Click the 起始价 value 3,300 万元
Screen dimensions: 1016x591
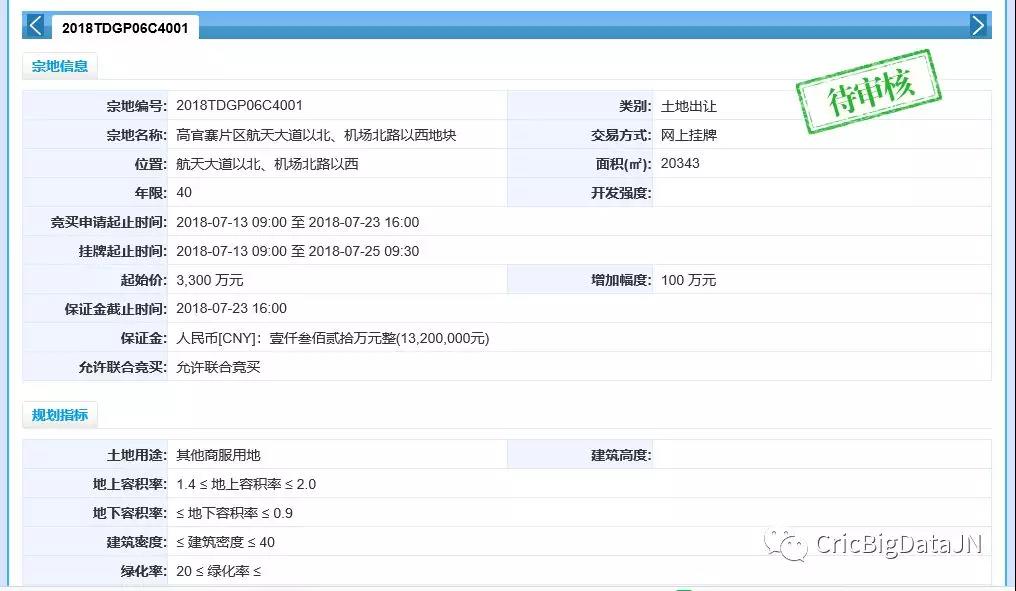(x=209, y=280)
